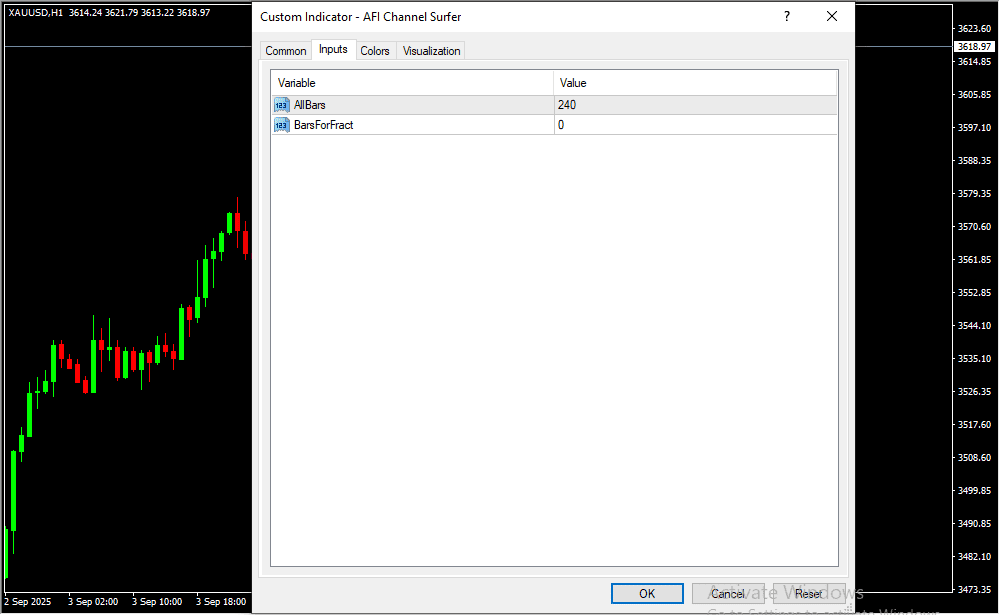Switch to the Common tab

click(x=286, y=51)
